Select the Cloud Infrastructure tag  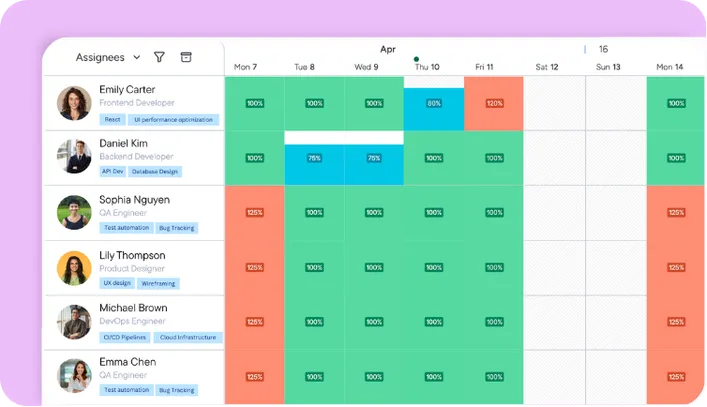[188, 337]
